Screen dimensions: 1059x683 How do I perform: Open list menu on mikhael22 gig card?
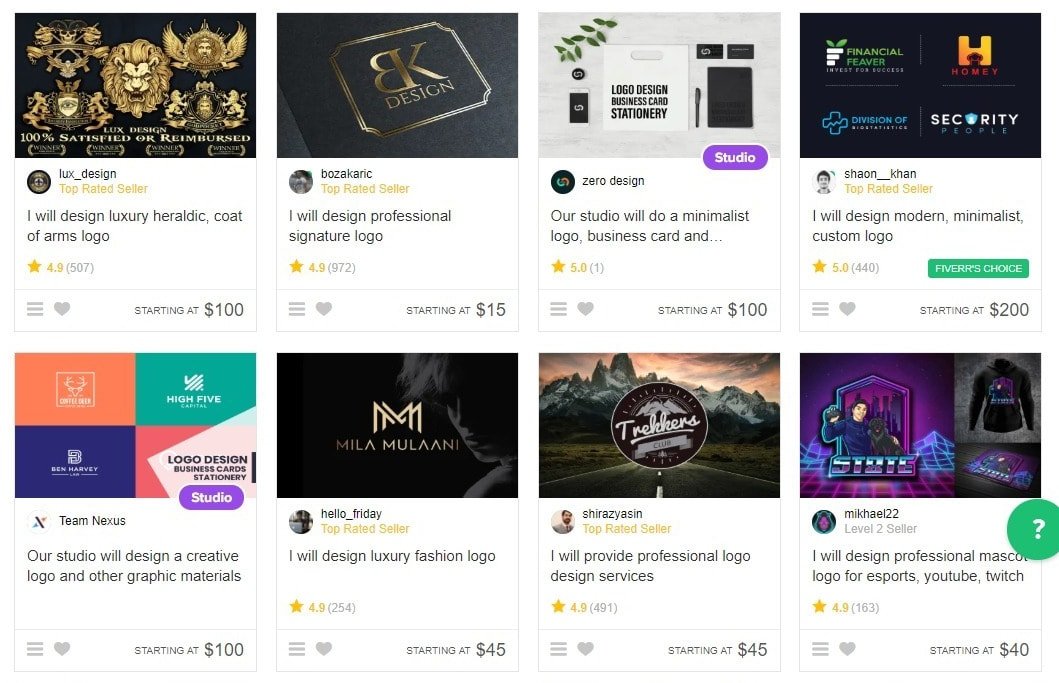[x=820, y=649]
